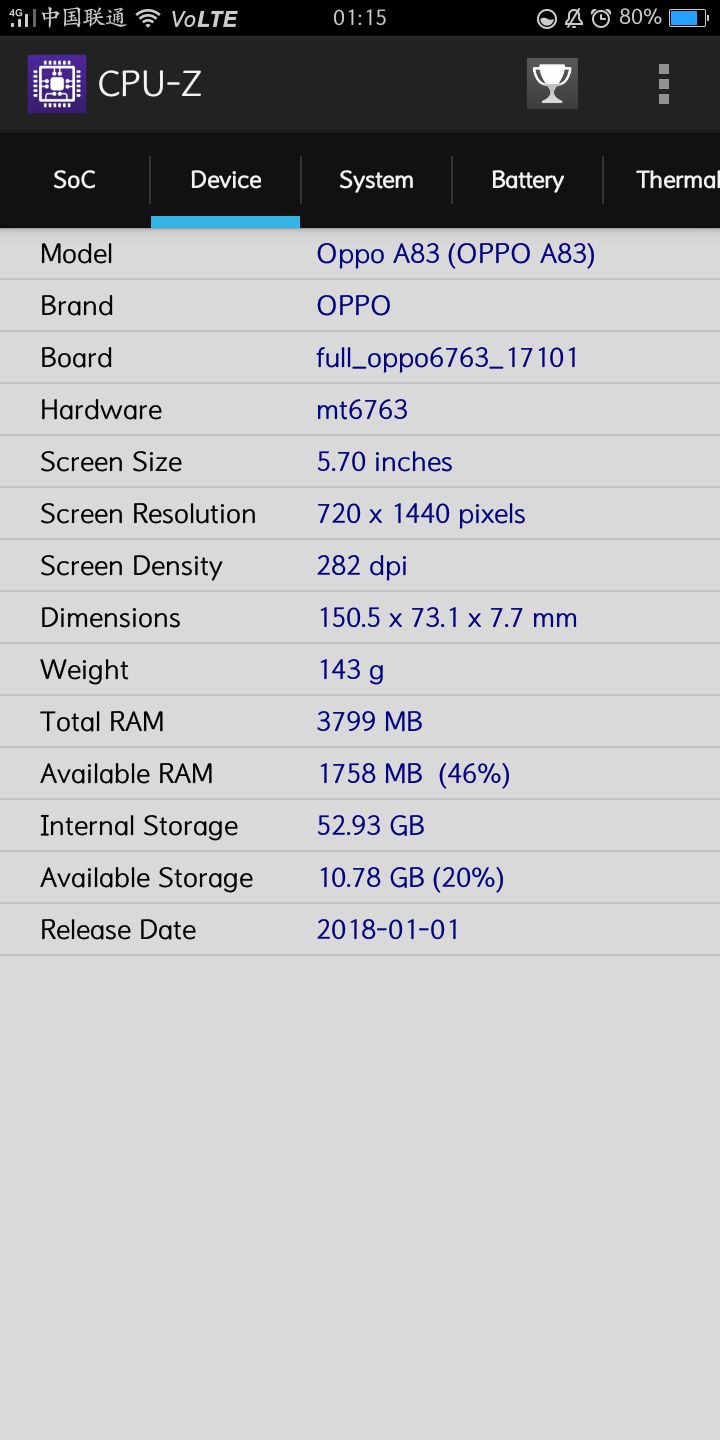Viewport: 720px width, 1440px height.
Task: Open the three-dot overflow menu
Action: click(x=663, y=84)
